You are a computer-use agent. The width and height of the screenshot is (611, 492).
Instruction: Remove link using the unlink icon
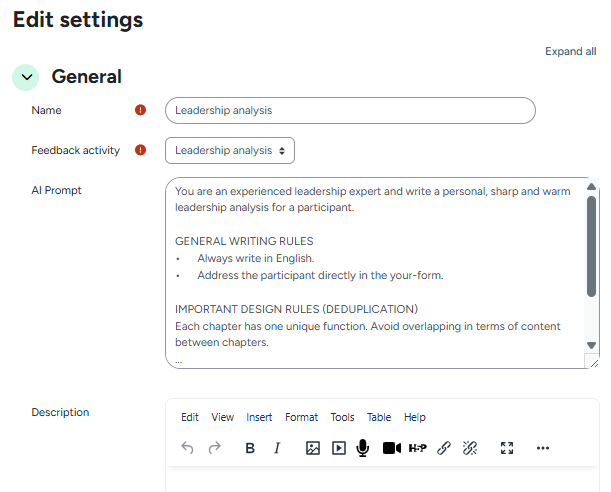coord(470,448)
